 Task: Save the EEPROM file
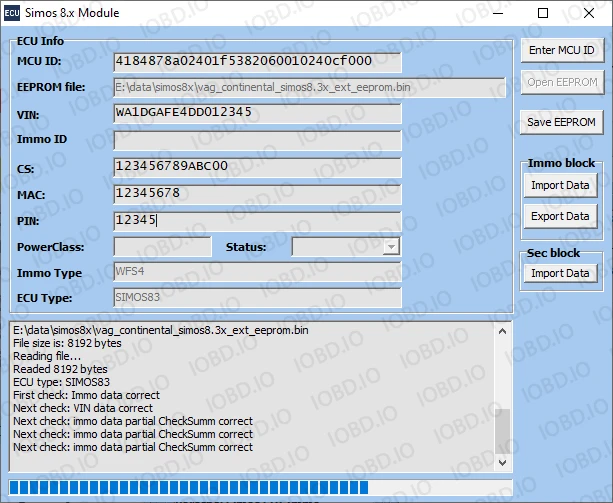(561, 122)
